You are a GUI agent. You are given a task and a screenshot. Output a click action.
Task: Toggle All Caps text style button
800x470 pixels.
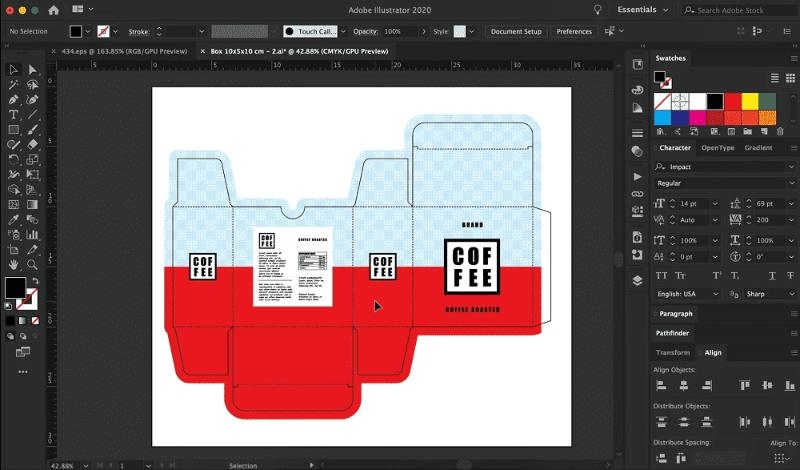tap(662, 274)
